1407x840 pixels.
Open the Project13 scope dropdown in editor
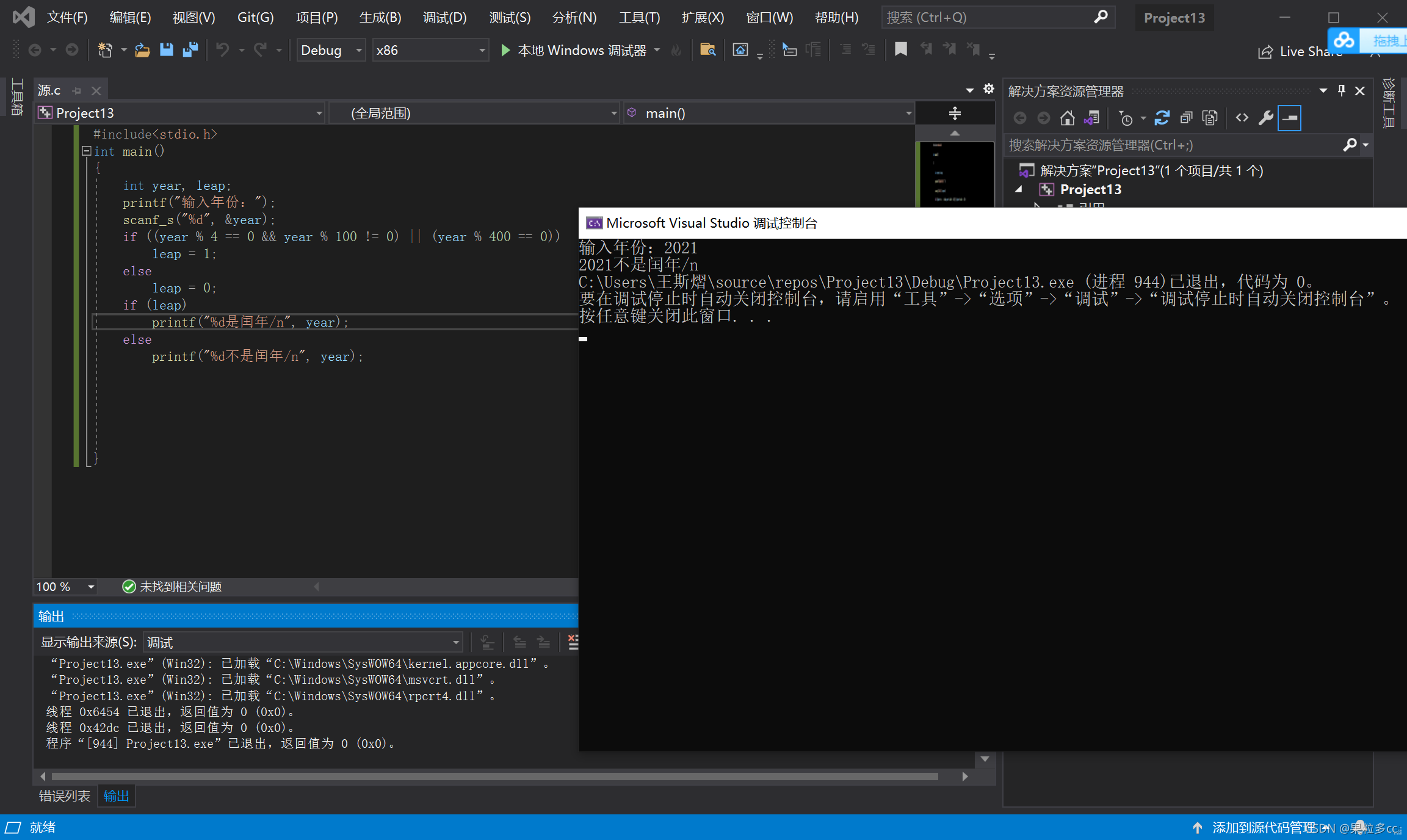pyautogui.click(x=180, y=113)
